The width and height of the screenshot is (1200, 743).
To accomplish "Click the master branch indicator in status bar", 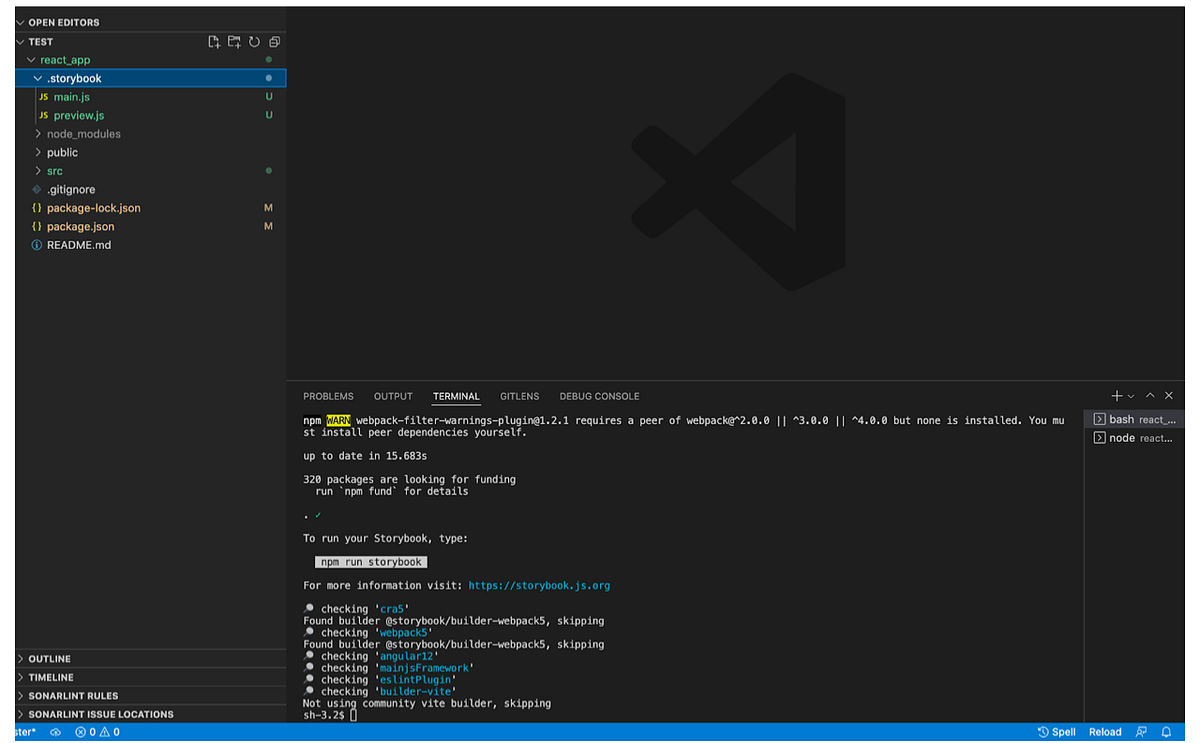I will pos(26,732).
